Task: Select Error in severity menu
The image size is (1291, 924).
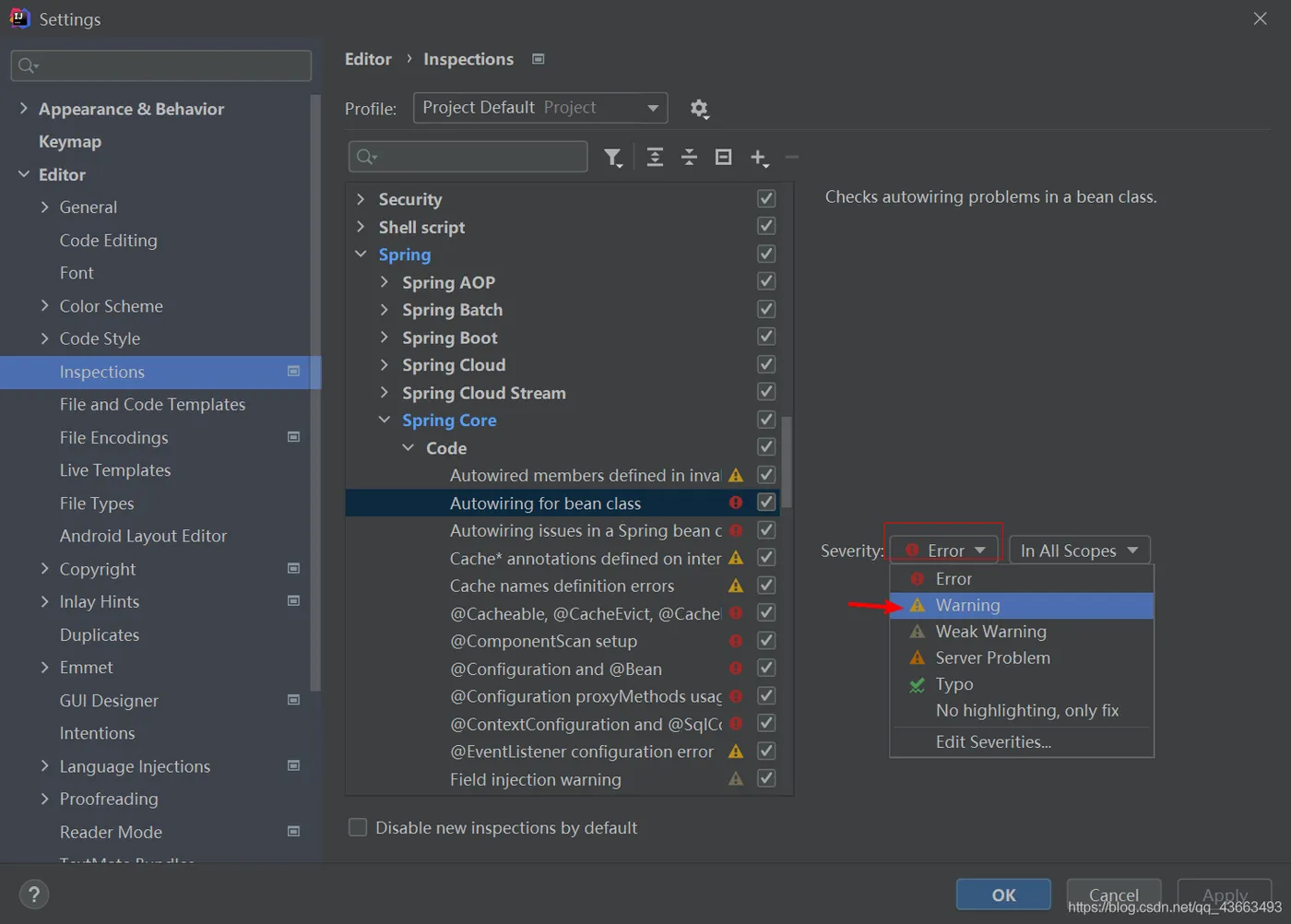Action: 1022,579
